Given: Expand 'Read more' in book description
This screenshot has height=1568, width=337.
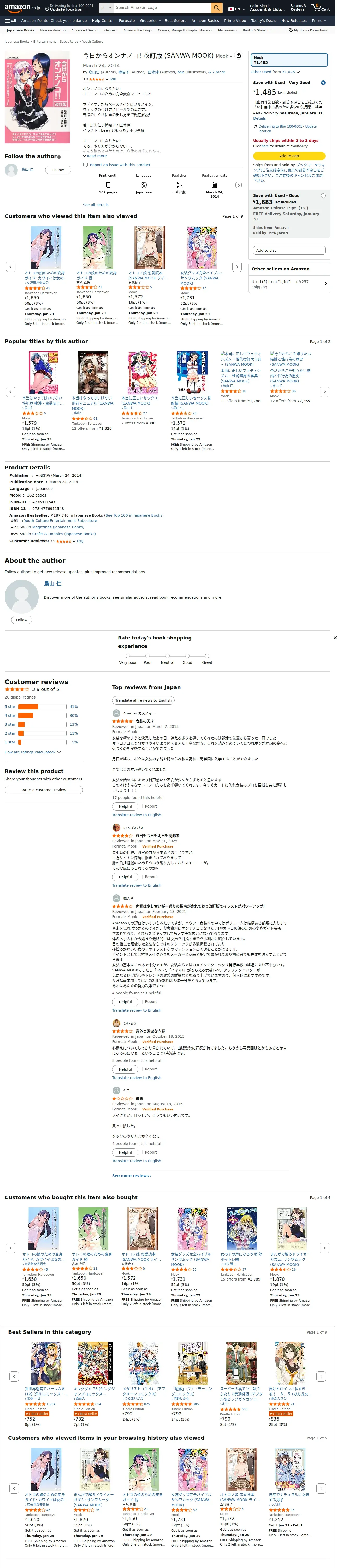Looking at the screenshot, I should point(95,156).
